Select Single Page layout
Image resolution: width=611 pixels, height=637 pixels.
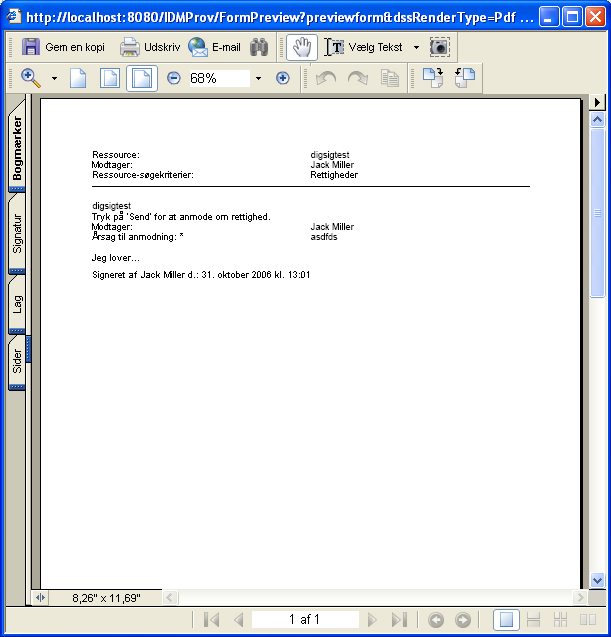[x=506, y=620]
